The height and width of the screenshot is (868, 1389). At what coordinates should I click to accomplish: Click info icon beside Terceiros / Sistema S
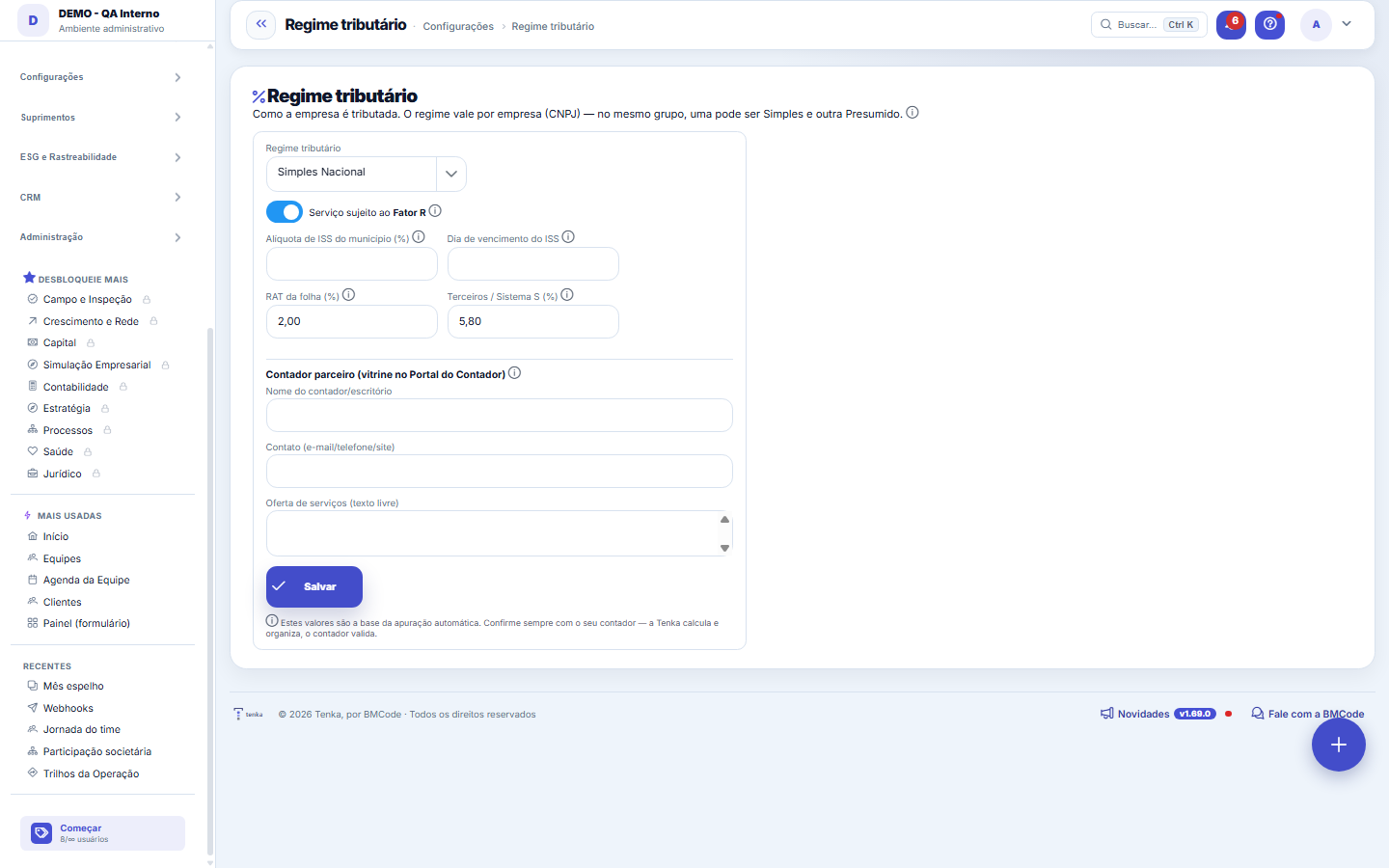click(x=567, y=295)
